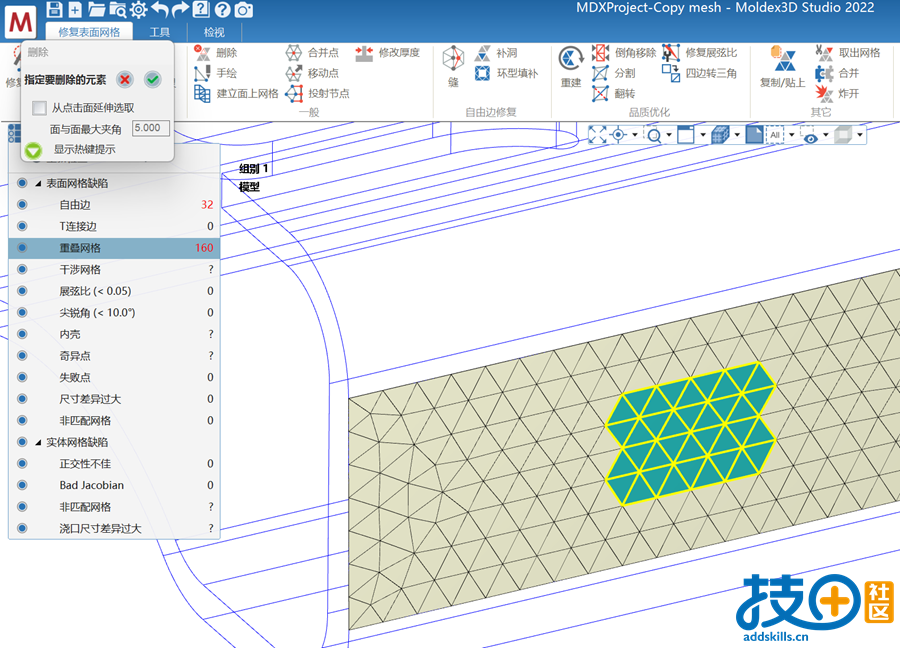Toggle the blue dot beside Bad Jacobian

coord(22,485)
